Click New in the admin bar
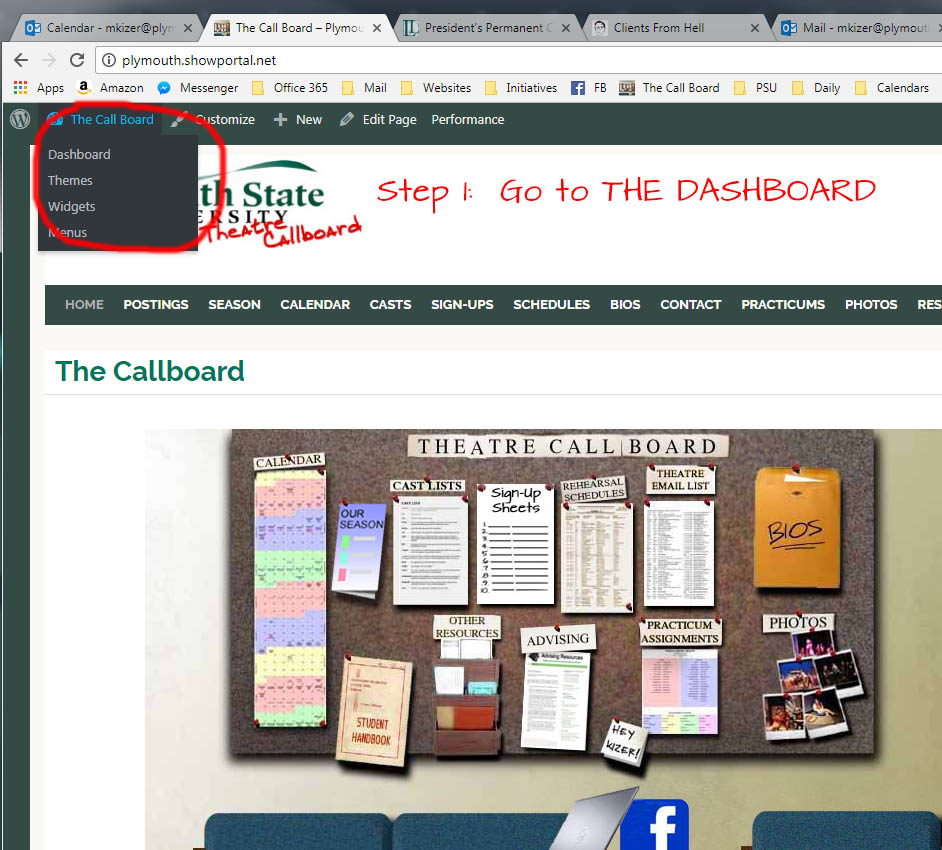Viewport: 942px width, 850px height. point(298,120)
